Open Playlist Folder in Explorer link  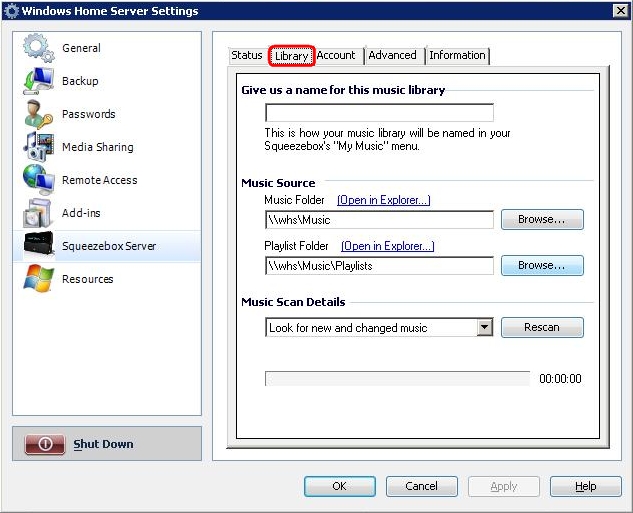pyautogui.click(x=387, y=246)
